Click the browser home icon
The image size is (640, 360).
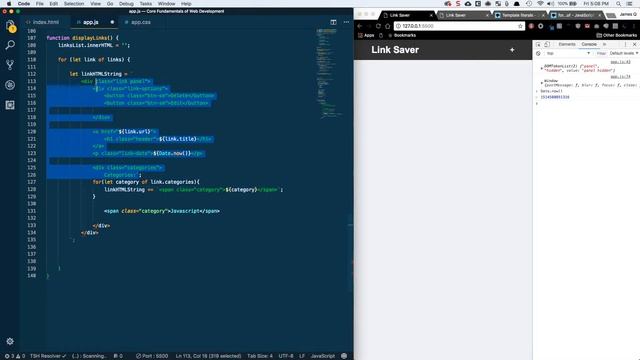tap(388, 26)
